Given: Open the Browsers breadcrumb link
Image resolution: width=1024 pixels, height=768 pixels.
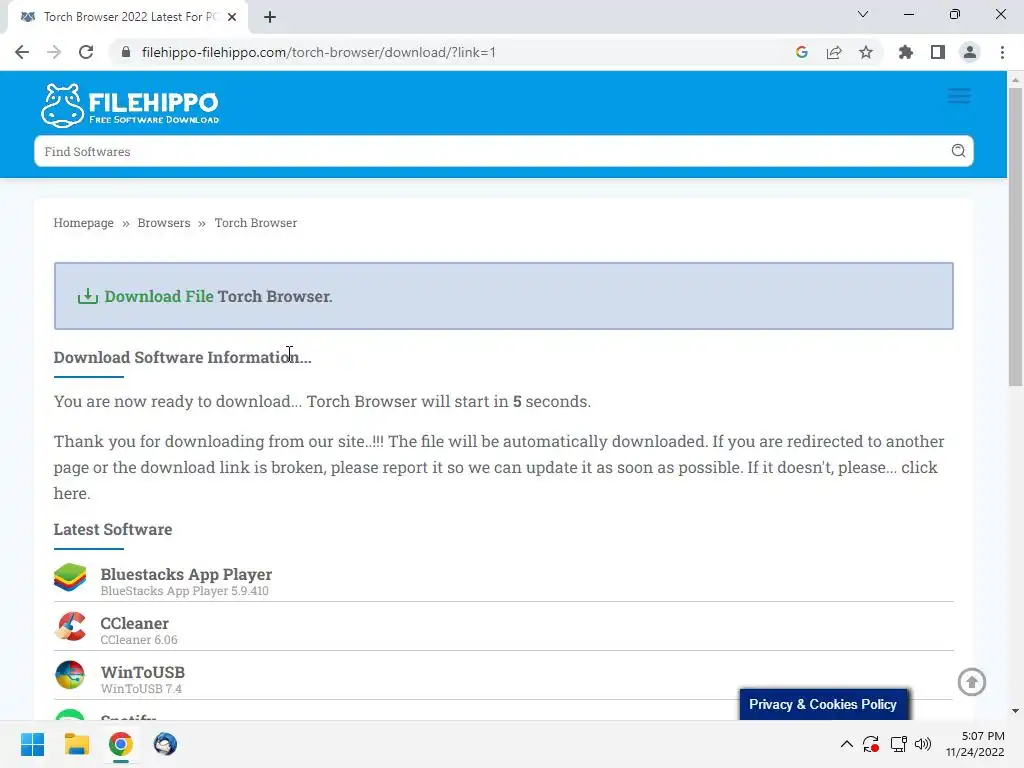Looking at the screenshot, I should 164,223.
